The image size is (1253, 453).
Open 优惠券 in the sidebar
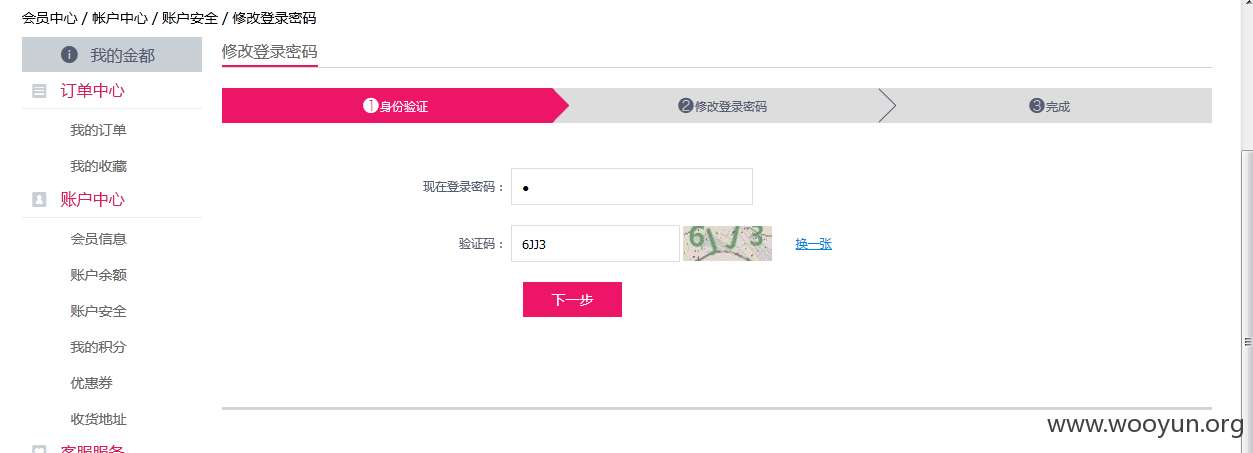(91, 383)
